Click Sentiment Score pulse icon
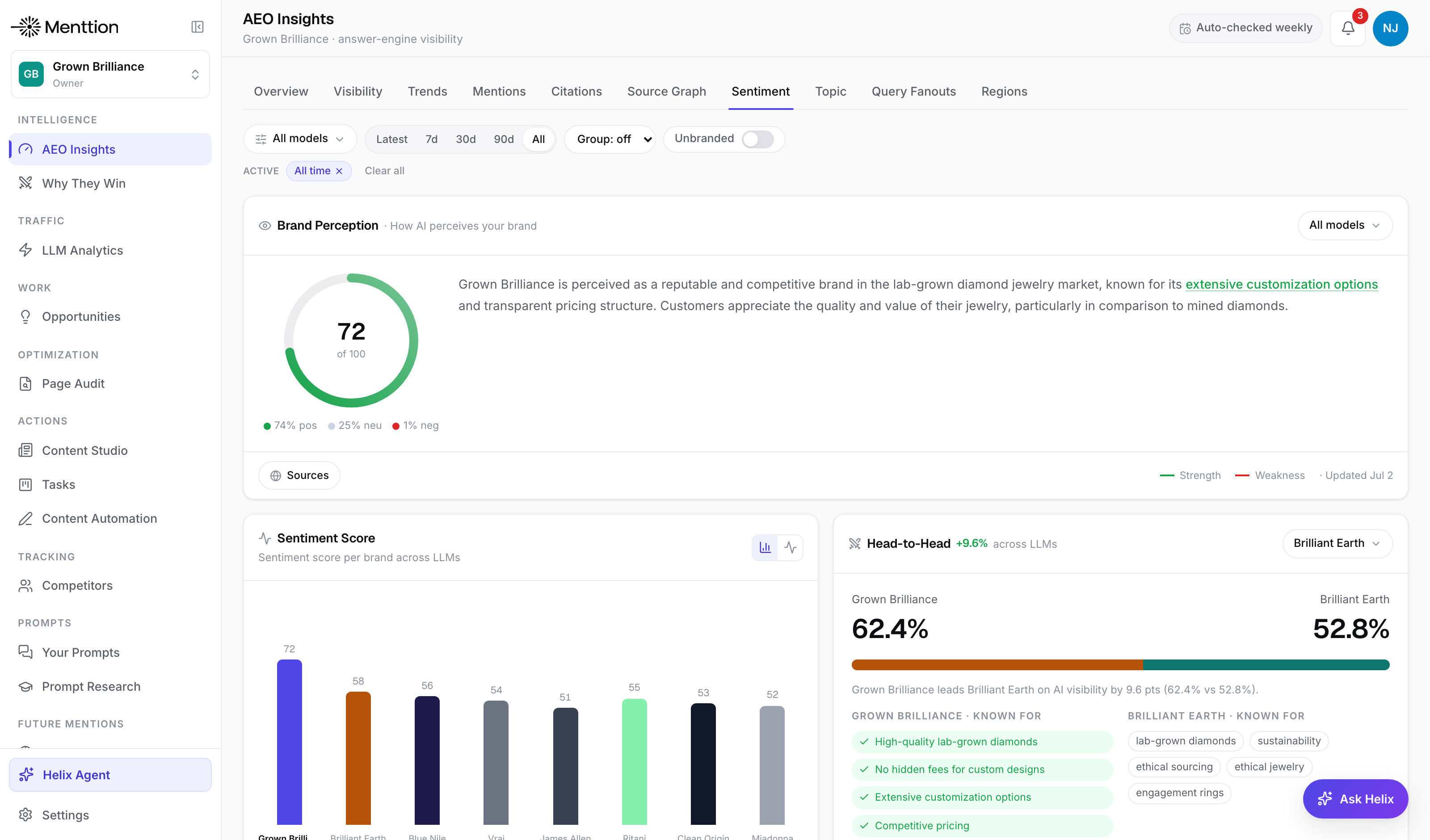 click(265, 538)
